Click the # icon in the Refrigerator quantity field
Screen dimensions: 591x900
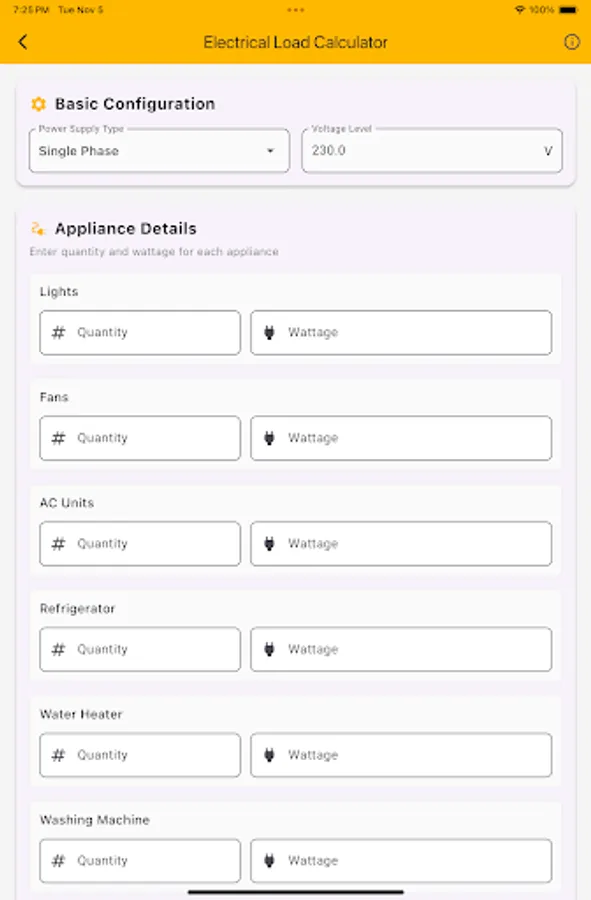(x=57, y=649)
